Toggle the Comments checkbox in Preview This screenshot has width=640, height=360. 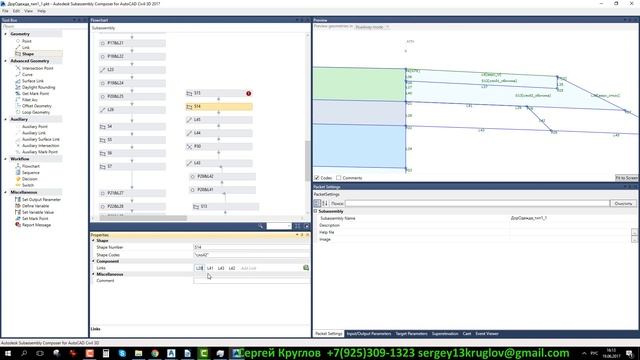click(338, 178)
